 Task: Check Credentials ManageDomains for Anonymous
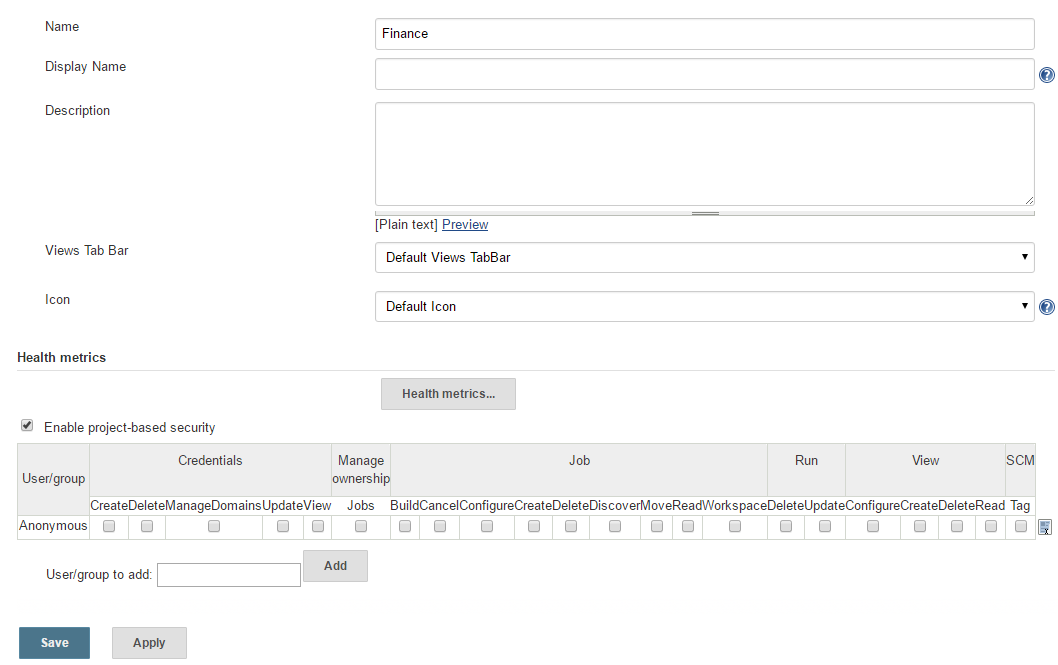[x=214, y=526]
